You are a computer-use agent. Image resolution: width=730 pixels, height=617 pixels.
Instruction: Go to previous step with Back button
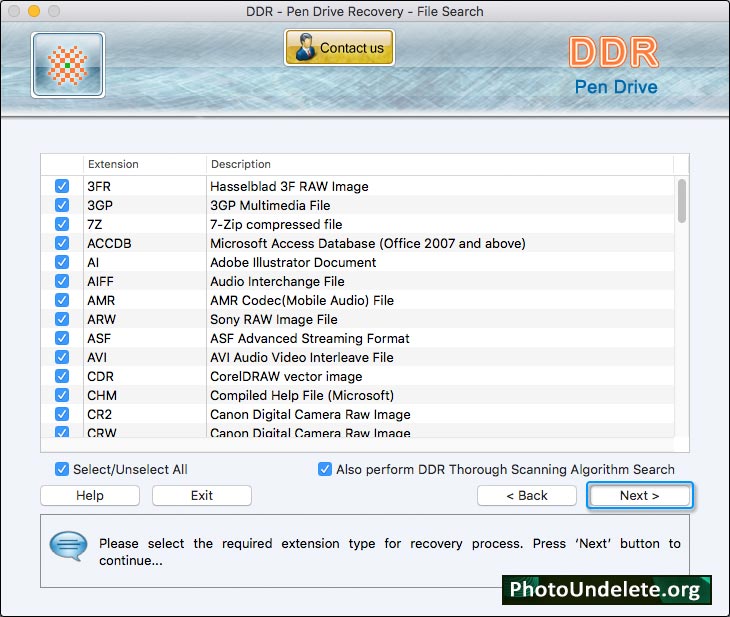click(x=527, y=495)
